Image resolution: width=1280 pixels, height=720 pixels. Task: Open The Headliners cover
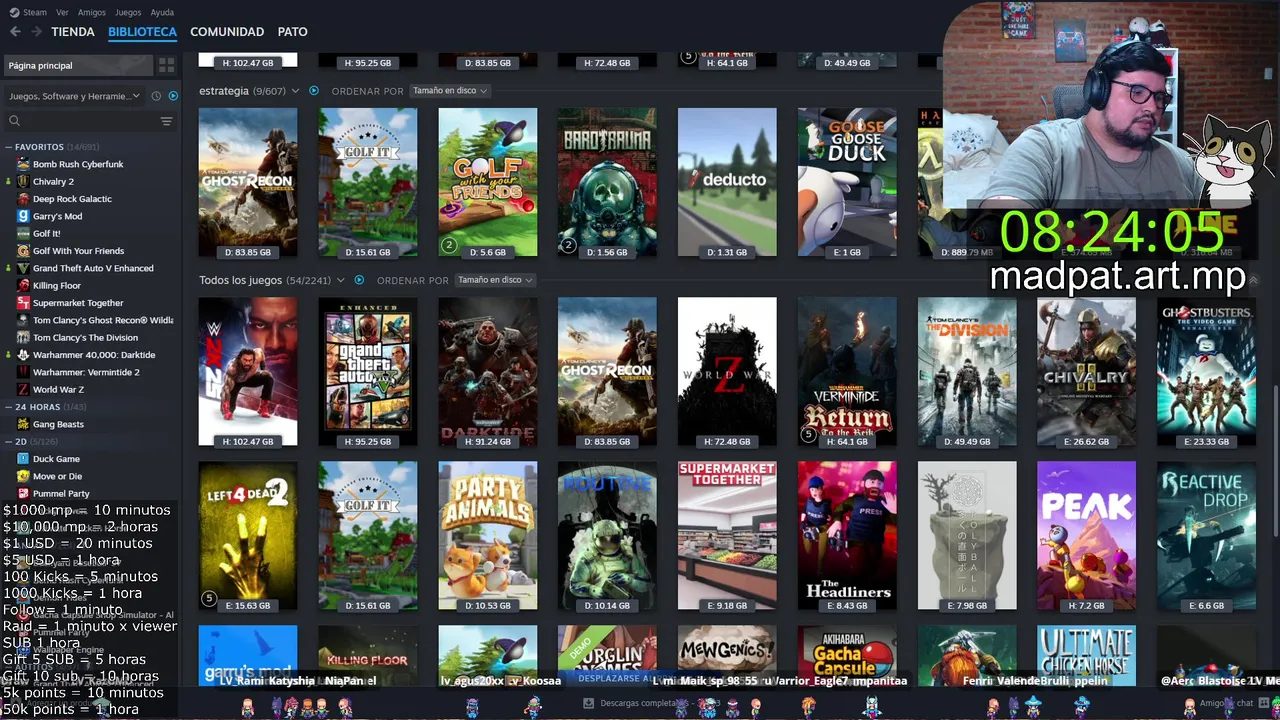click(x=847, y=535)
